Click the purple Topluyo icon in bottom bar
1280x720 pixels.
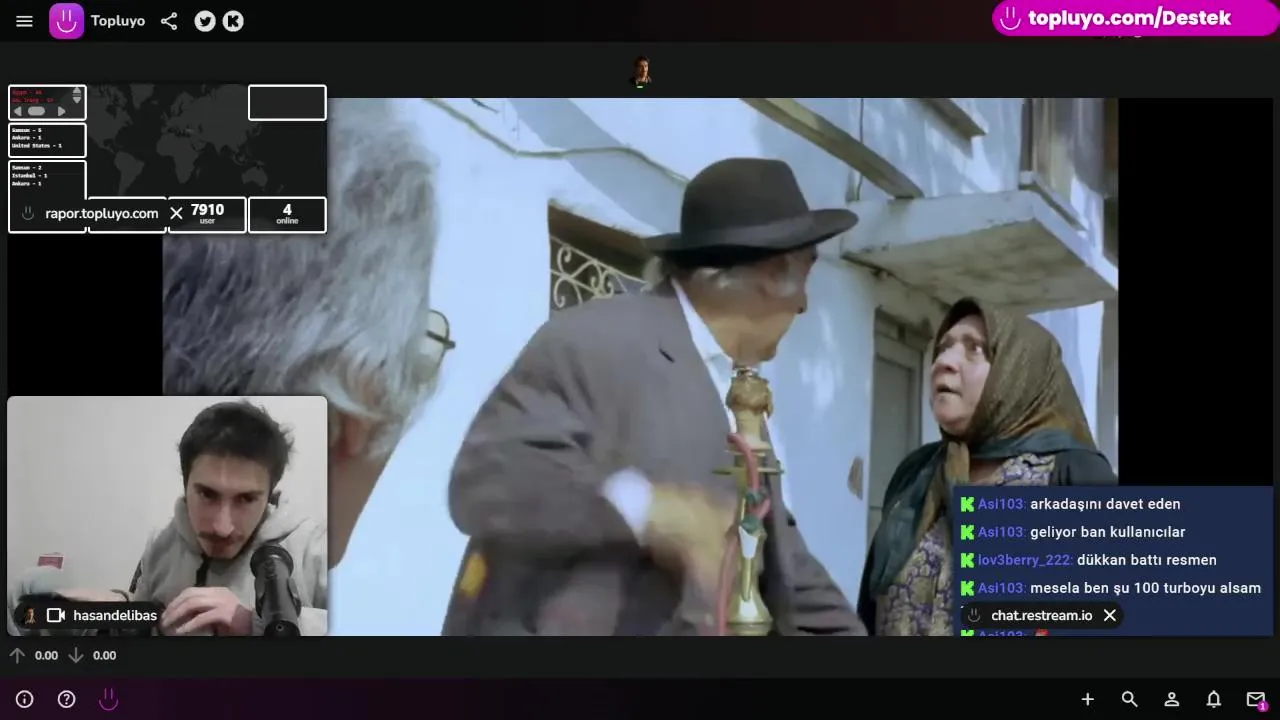point(108,699)
